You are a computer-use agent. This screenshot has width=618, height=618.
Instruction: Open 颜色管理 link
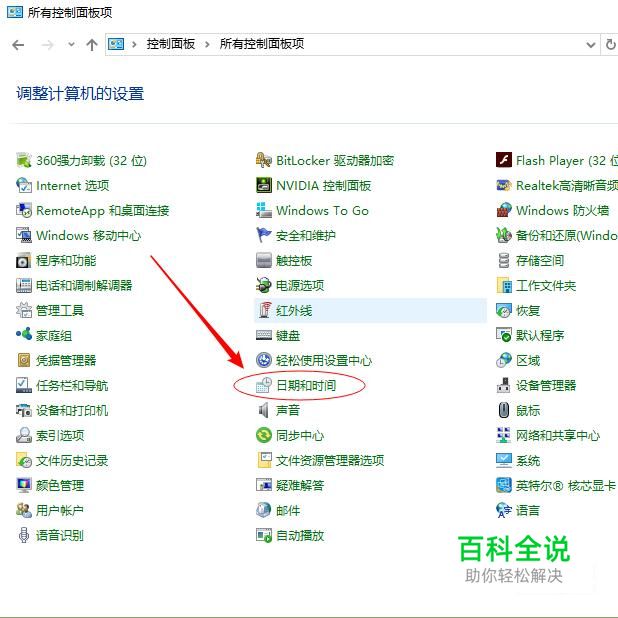click(60, 485)
